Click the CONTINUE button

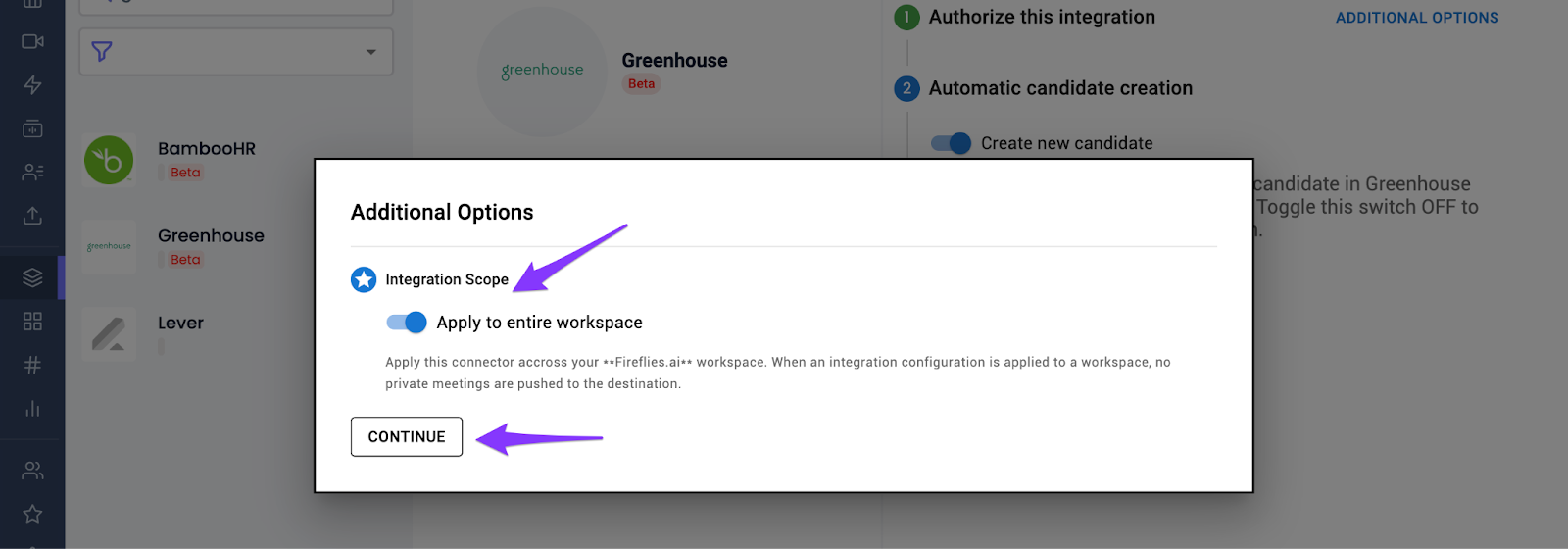tap(407, 437)
